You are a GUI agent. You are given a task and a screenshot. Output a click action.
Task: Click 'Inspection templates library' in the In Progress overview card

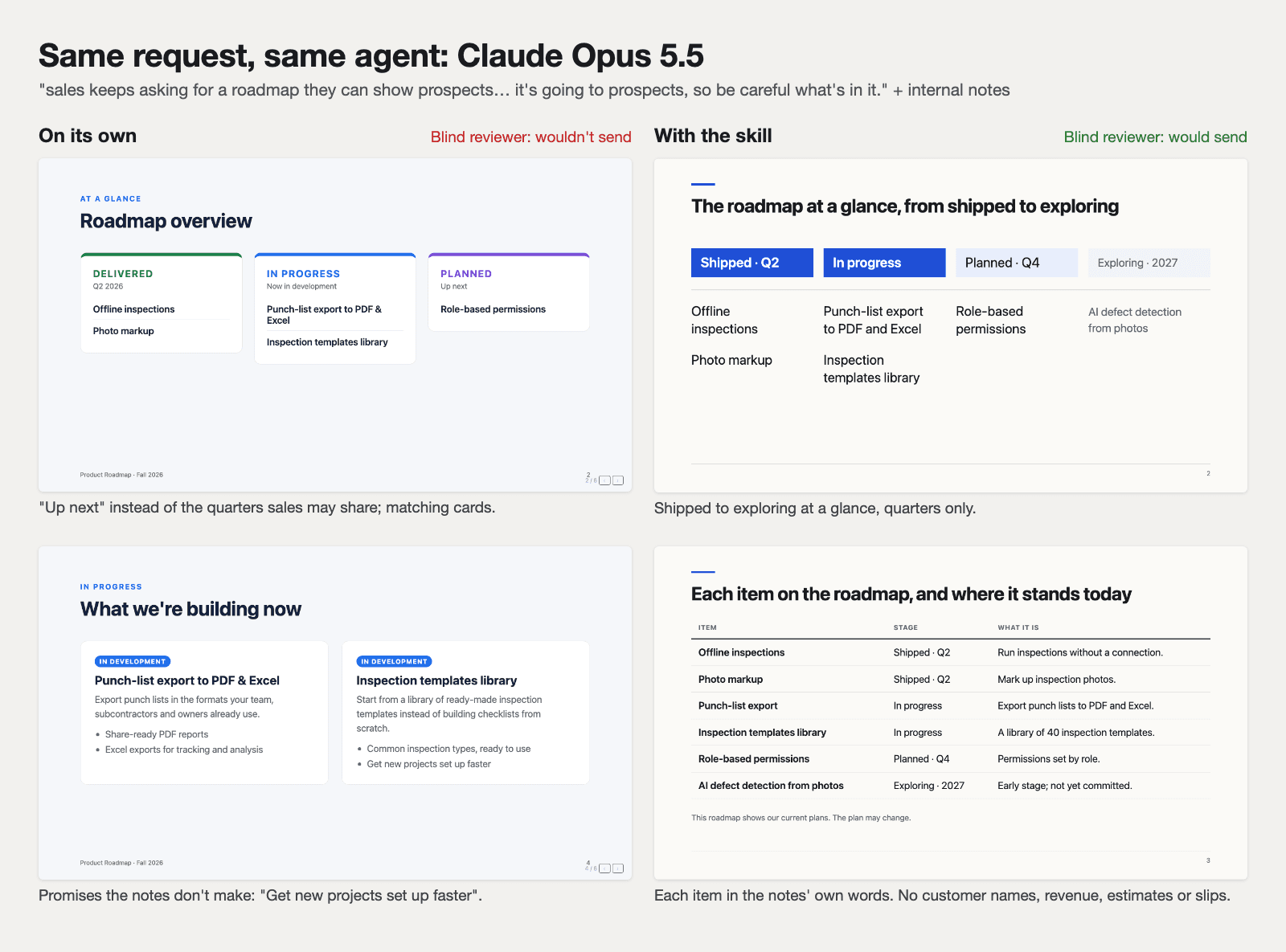(x=327, y=342)
